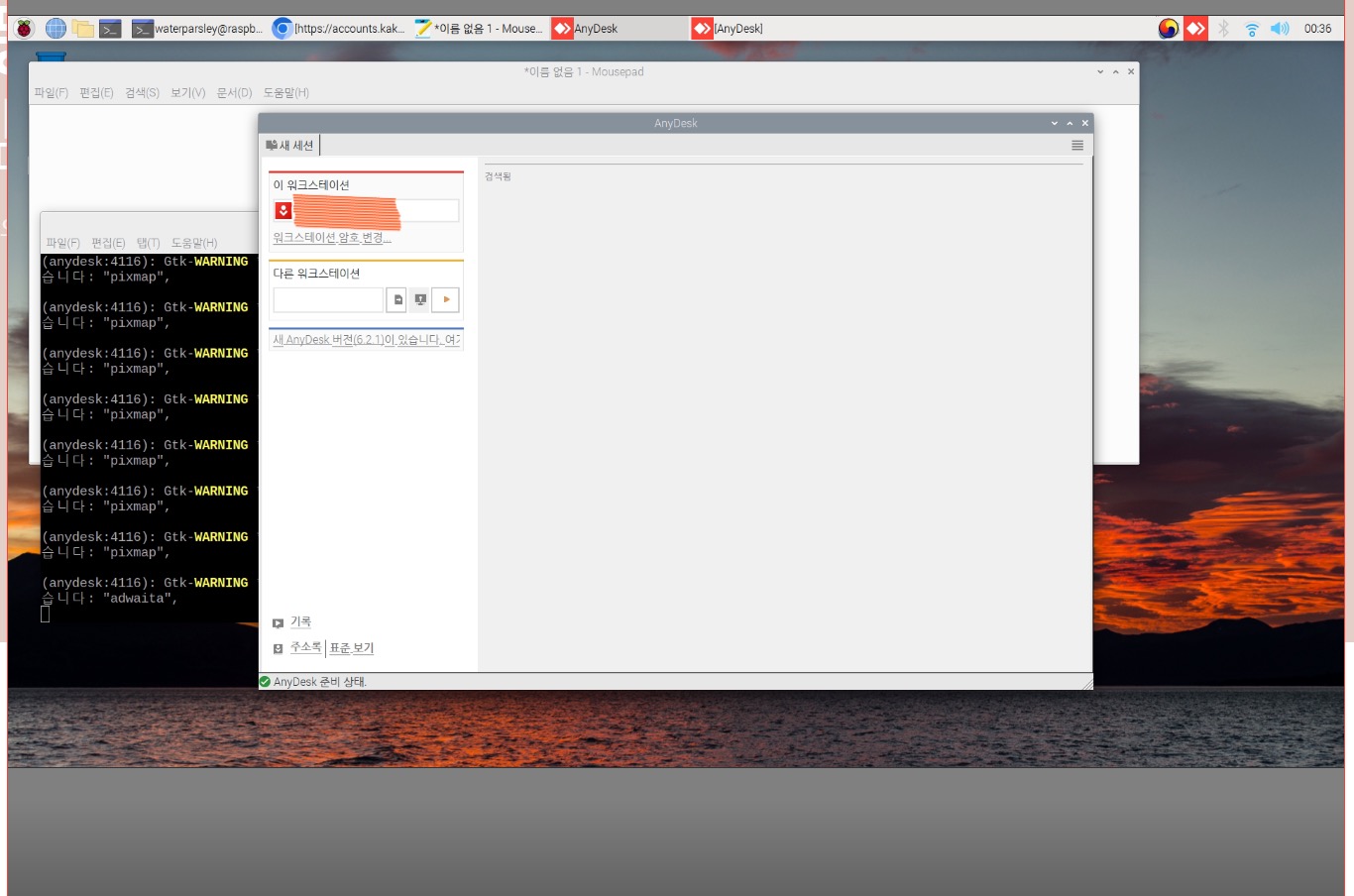Image resolution: width=1354 pixels, height=896 pixels.
Task: Focus the remote workstation address field
Action: coord(327,299)
